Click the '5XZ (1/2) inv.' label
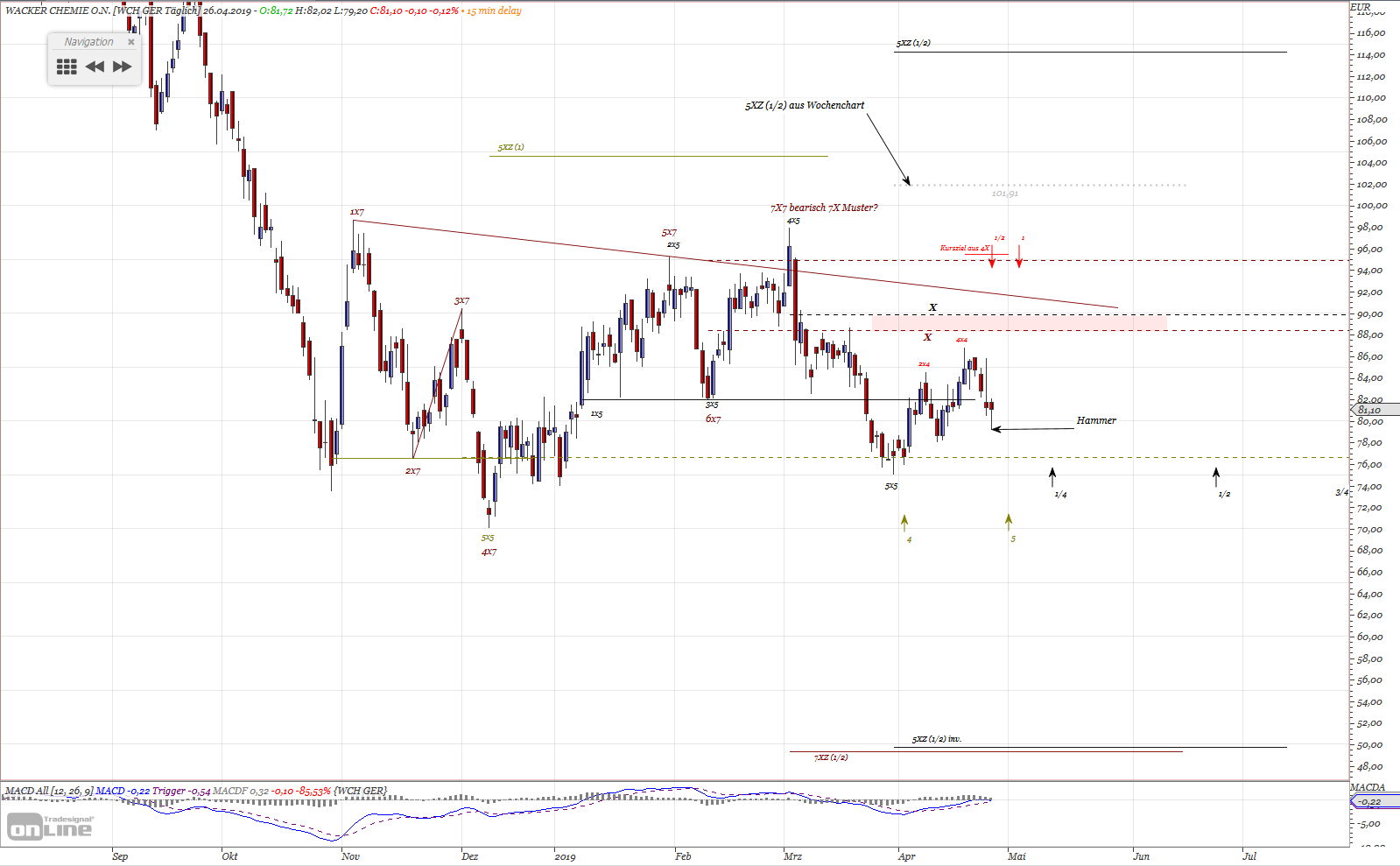The image size is (1400, 866). point(937,739)
